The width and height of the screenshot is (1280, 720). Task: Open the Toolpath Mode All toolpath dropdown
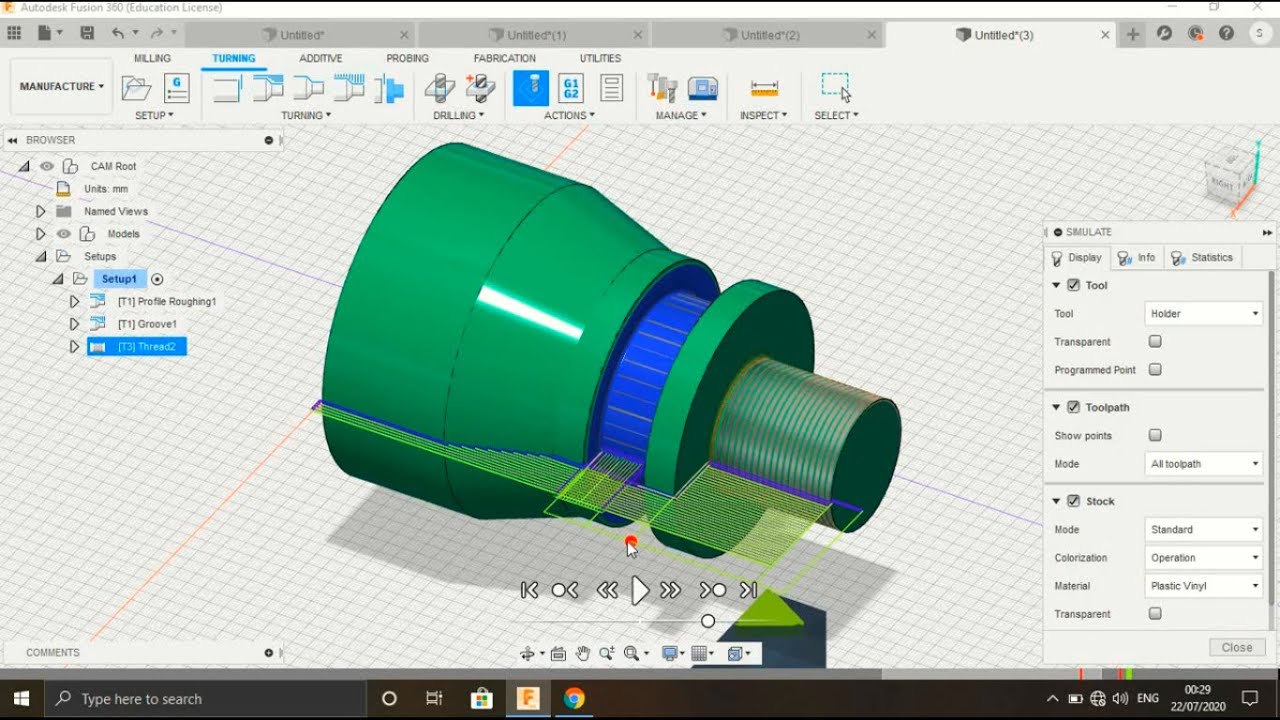coord(1204,464)
